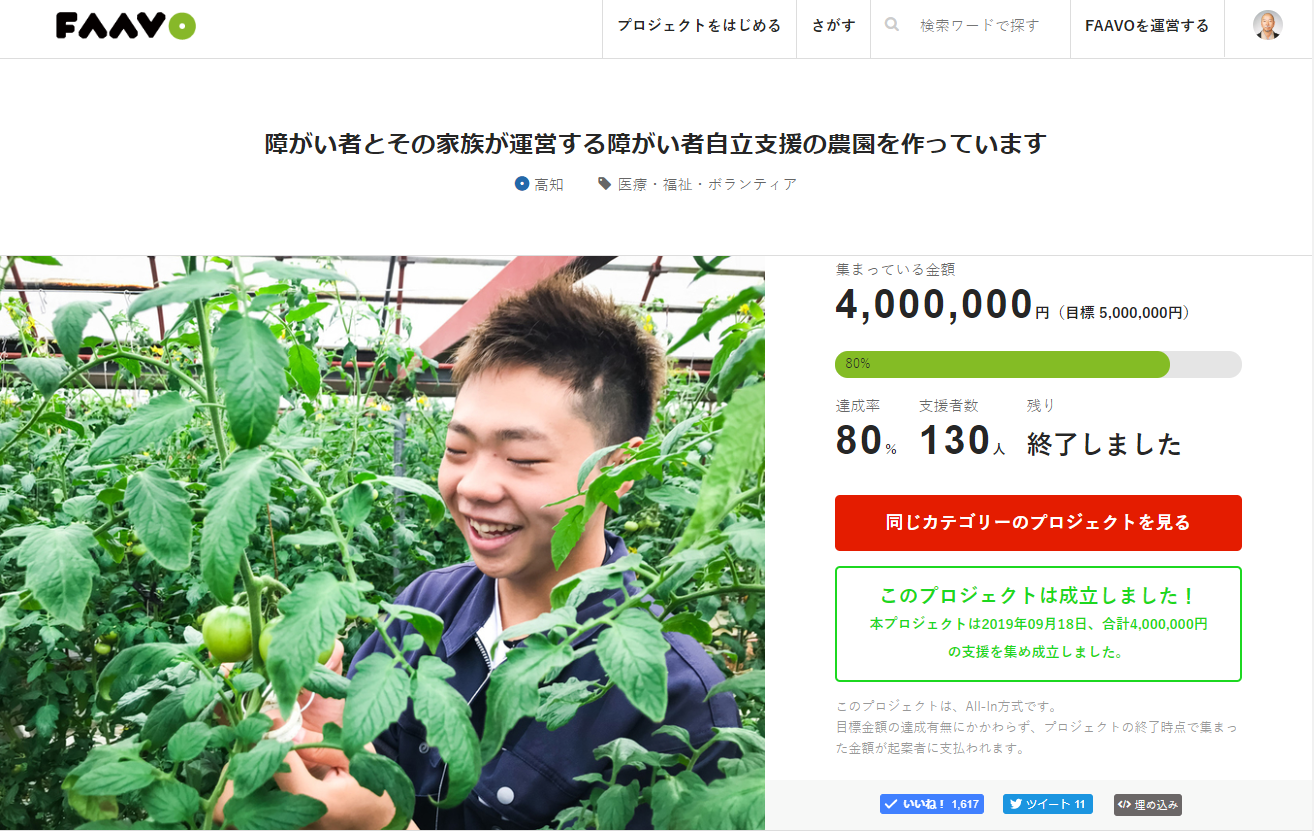Click the blue location pin icon
The height and width of the screenshot is (836, 1314).
point(521,184)
